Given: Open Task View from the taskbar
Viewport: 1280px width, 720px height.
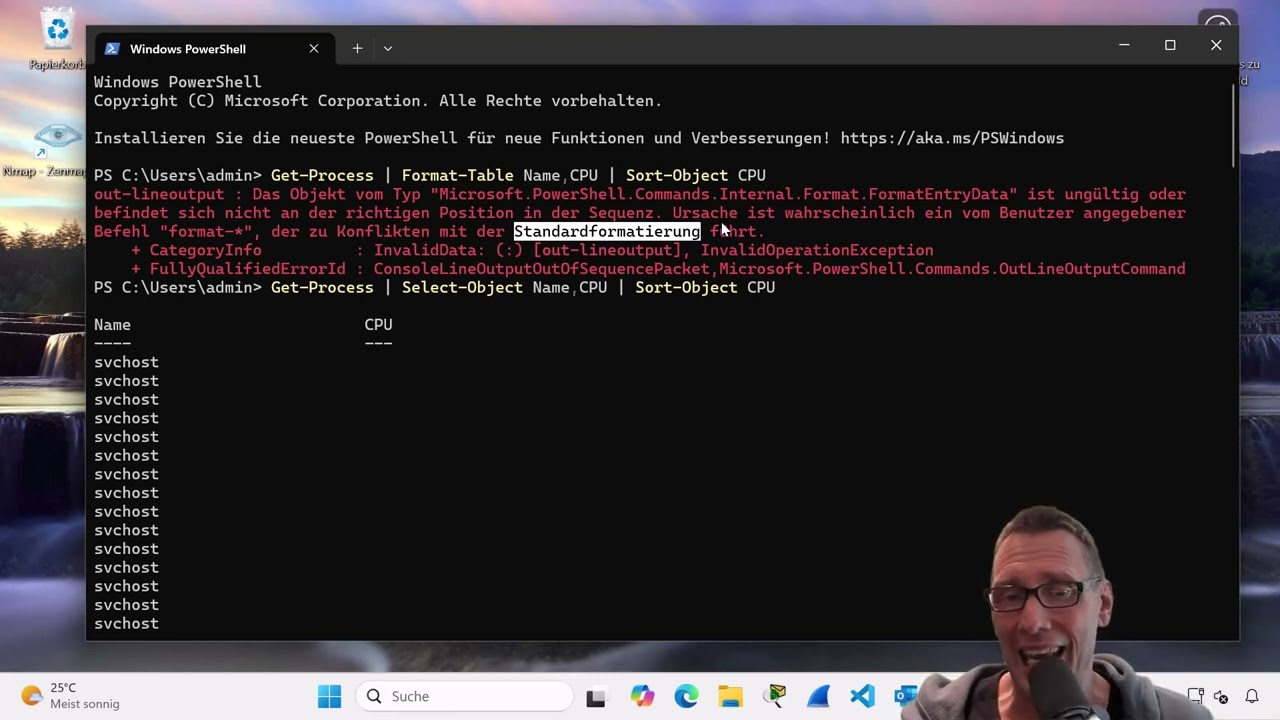Looking at the screenshot, I should point(596,697).
